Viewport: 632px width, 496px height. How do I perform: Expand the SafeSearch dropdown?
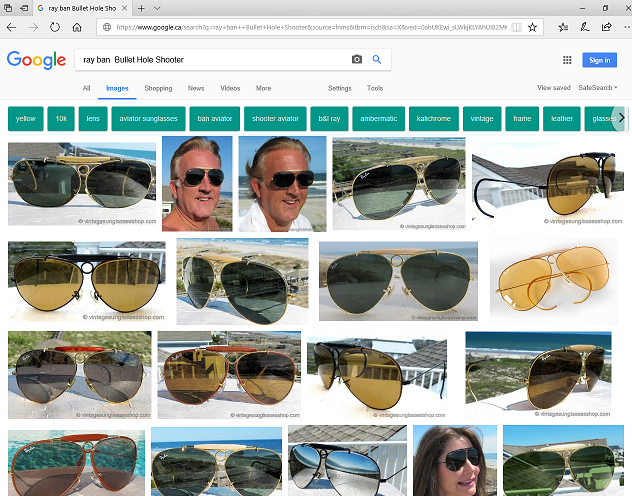(598, 87)
